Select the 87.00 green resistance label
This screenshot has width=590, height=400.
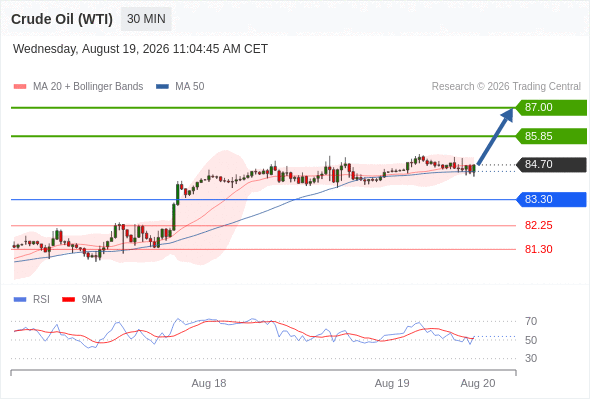click(551, 108)
